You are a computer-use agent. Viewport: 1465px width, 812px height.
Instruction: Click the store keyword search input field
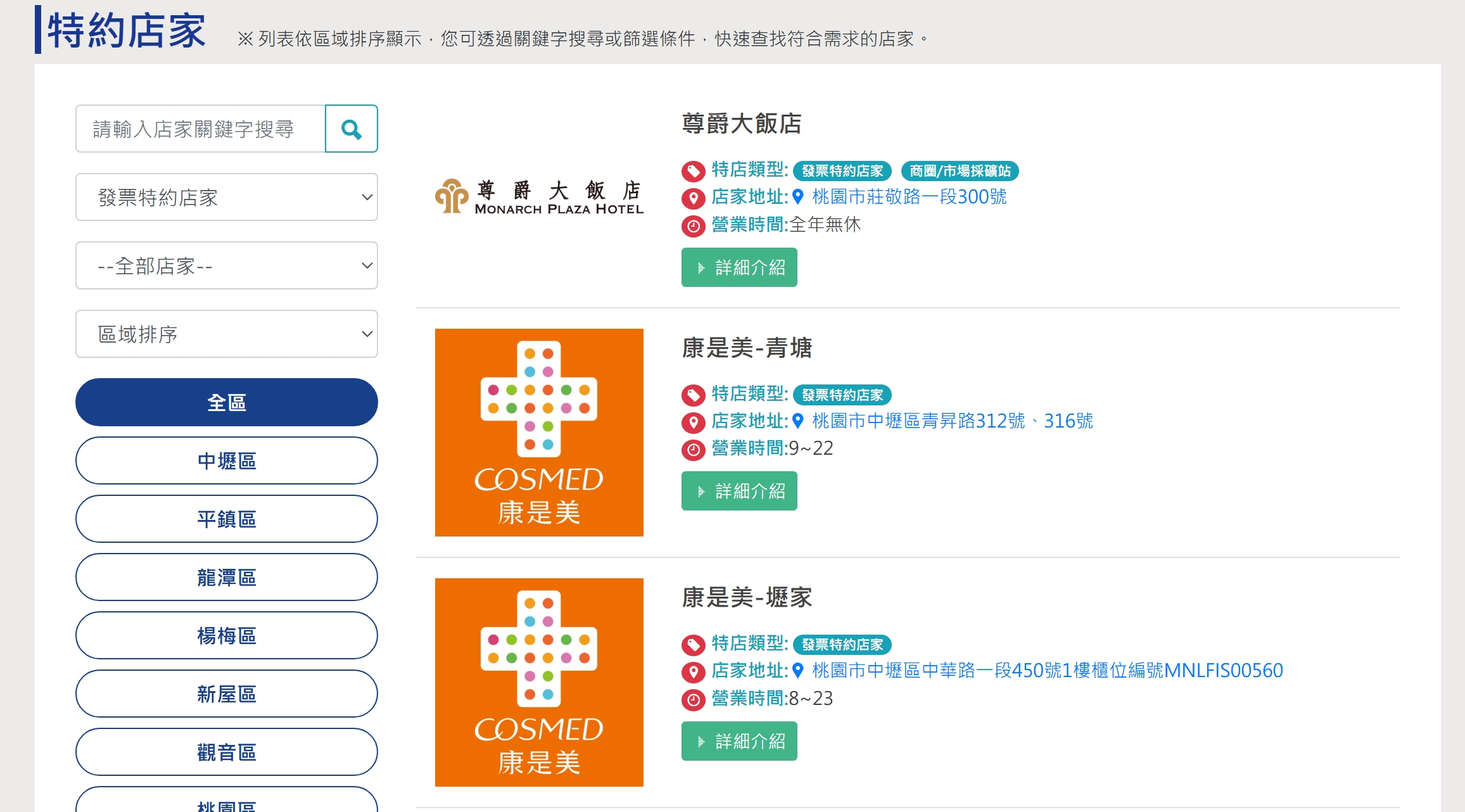click(x=200, y=129)
